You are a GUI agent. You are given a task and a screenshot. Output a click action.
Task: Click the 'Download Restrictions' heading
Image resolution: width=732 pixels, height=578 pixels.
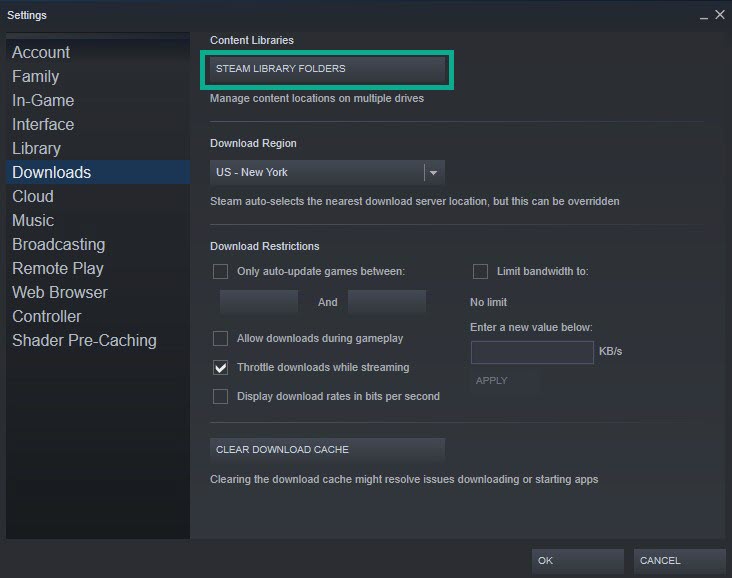[x=265, y=246]
